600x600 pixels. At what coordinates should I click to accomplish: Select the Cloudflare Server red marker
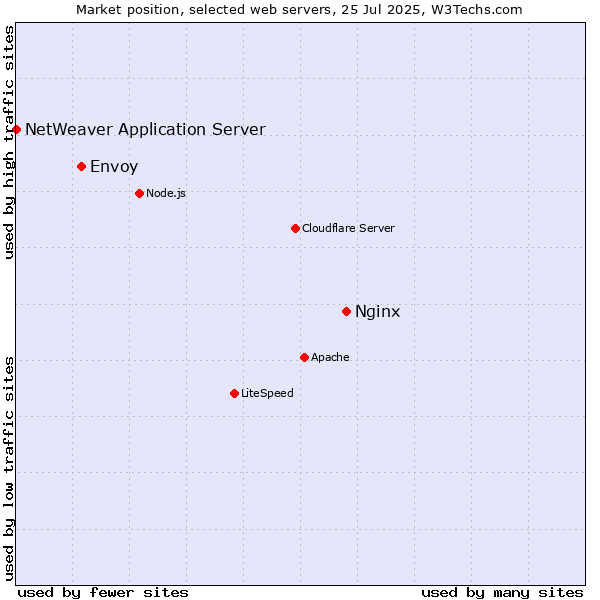[x=295, y=229]
